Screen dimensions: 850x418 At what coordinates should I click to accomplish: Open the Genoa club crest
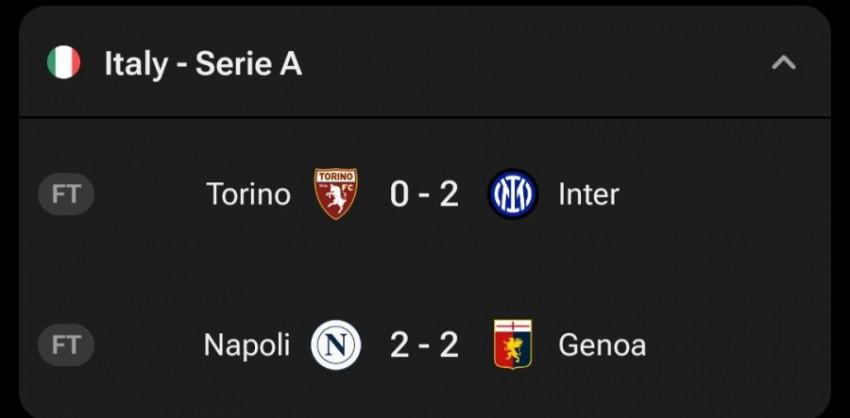tap(513, 344)
